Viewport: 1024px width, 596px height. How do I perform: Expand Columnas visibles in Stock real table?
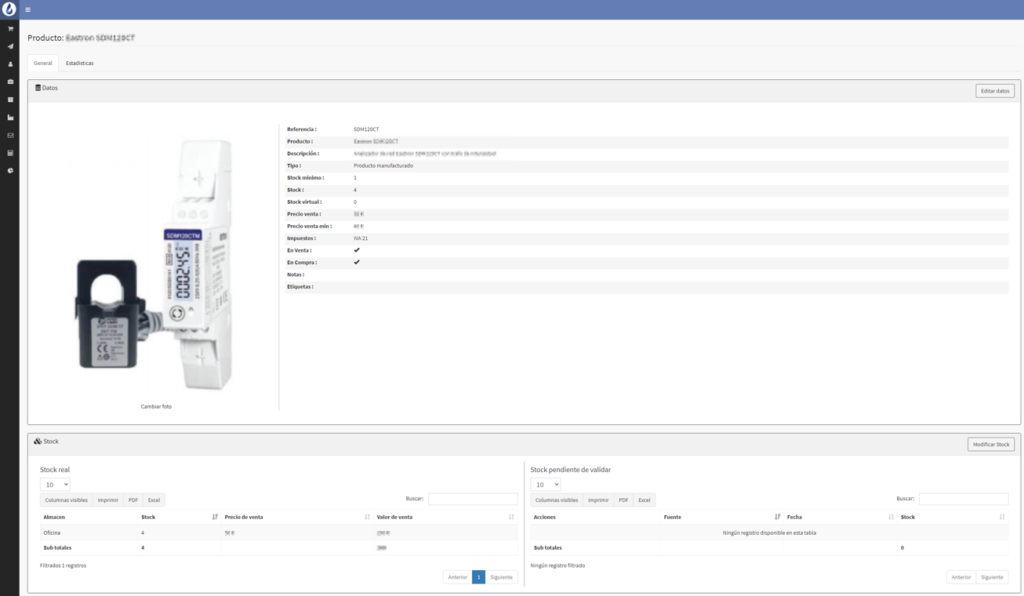(x=65, y=500)
